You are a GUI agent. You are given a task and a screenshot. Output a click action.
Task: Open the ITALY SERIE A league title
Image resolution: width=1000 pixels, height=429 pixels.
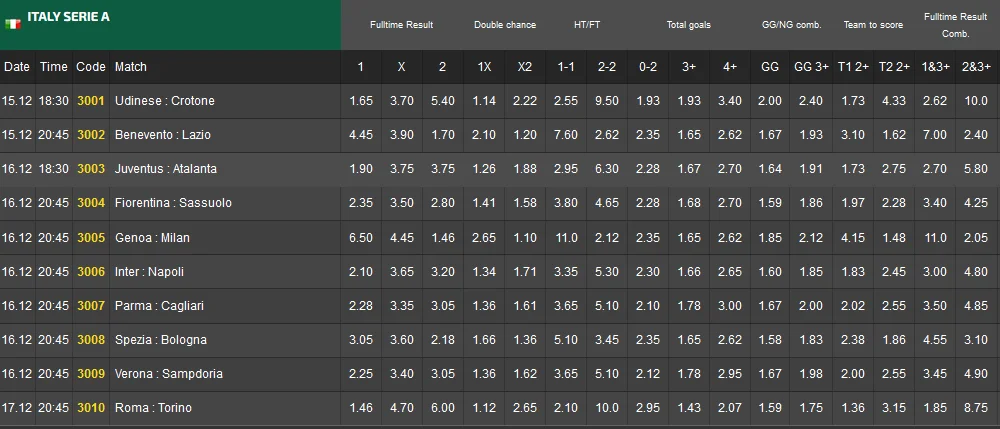pos(68,17)
